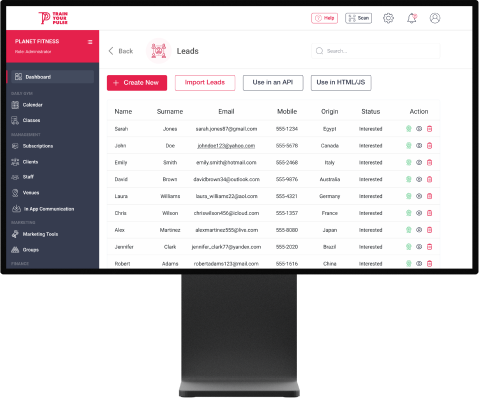Open the notifications bell
Viewport: 479px width, 398px height.
tap(412, 18)
